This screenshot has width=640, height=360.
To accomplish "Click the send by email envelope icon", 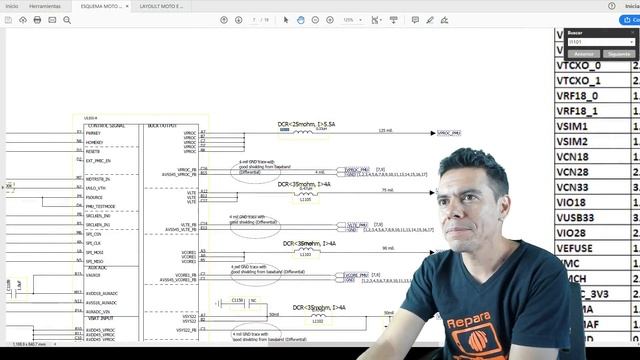I will [x=52, y=20].
